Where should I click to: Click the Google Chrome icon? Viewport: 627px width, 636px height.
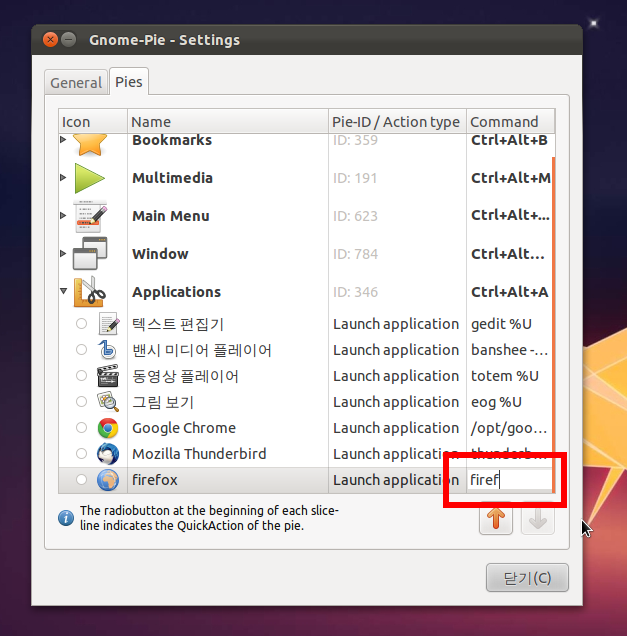pos(108,428)
